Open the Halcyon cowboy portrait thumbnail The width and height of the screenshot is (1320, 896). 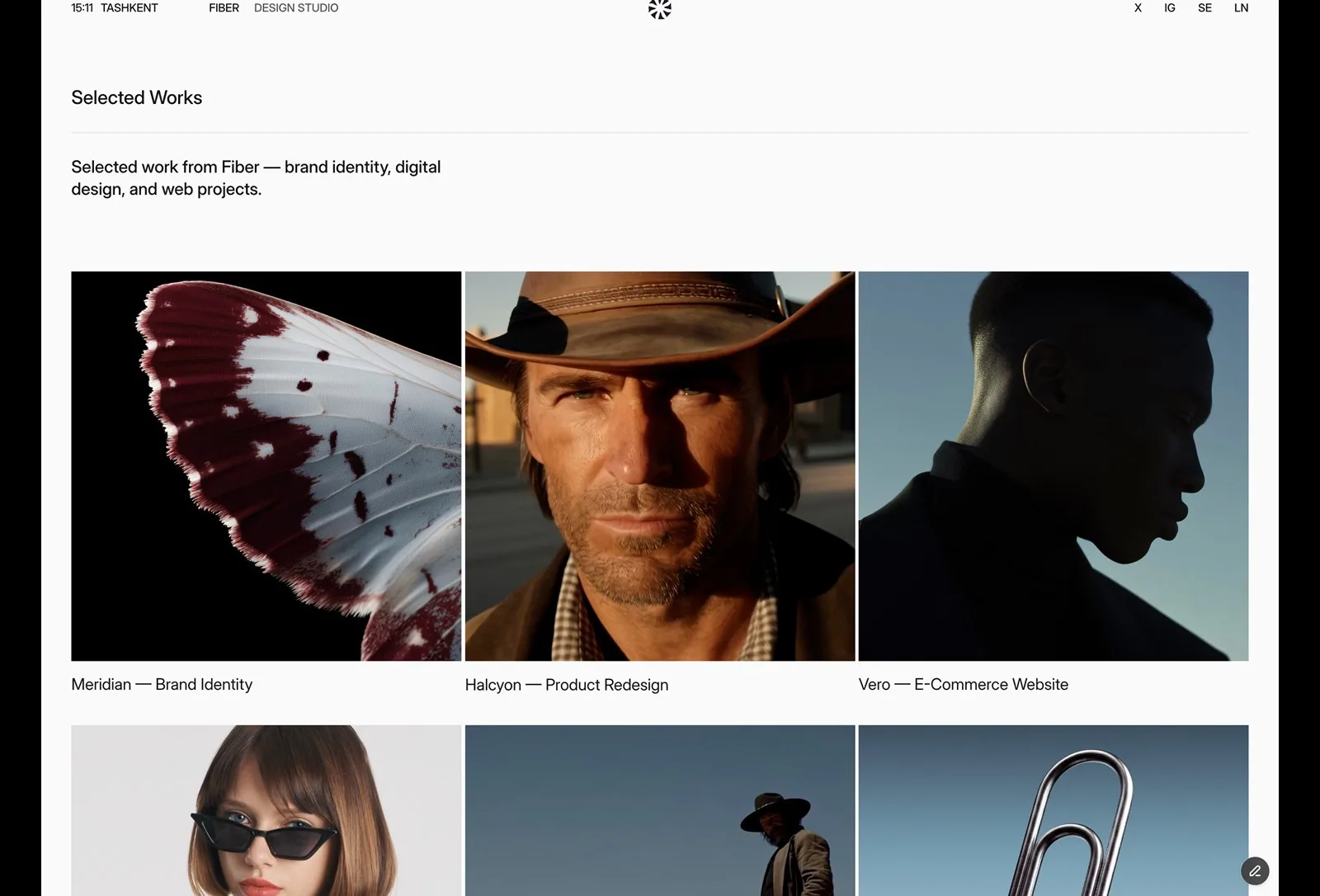tap(660, 466)
